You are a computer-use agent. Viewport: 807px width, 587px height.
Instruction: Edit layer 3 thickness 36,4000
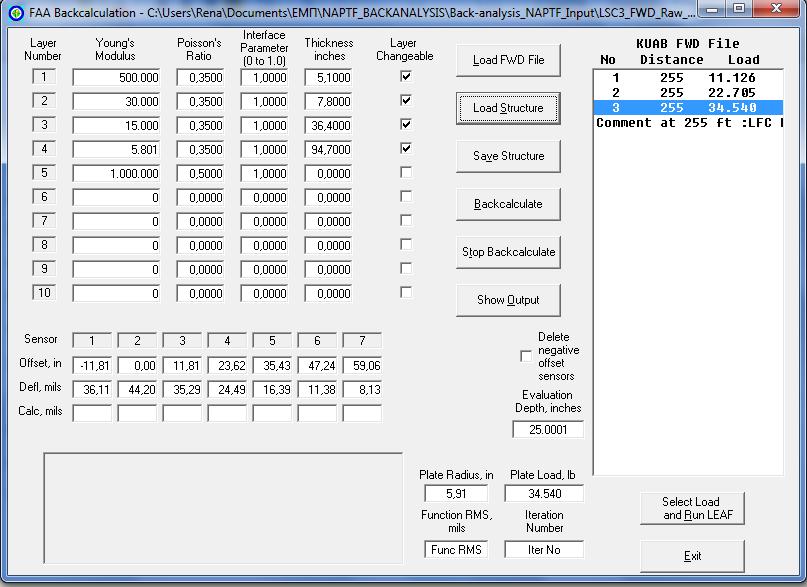click(x=328, y=126)
